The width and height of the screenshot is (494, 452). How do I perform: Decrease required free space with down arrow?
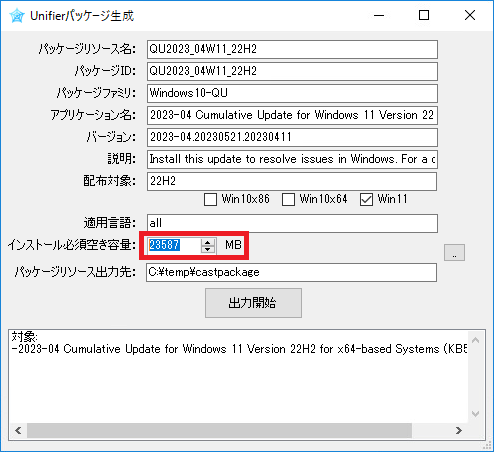click(208, 249)
